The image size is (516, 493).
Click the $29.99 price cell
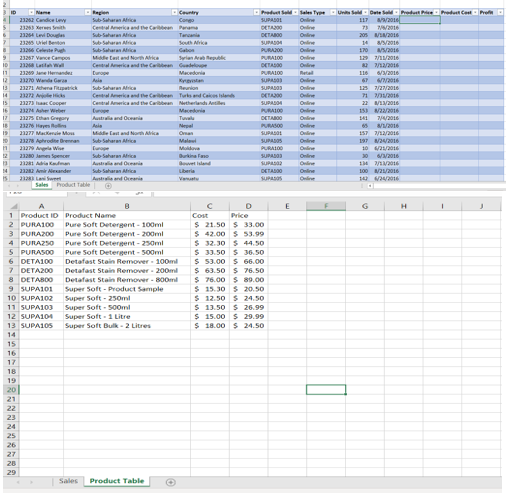click(x=248, y=316)
